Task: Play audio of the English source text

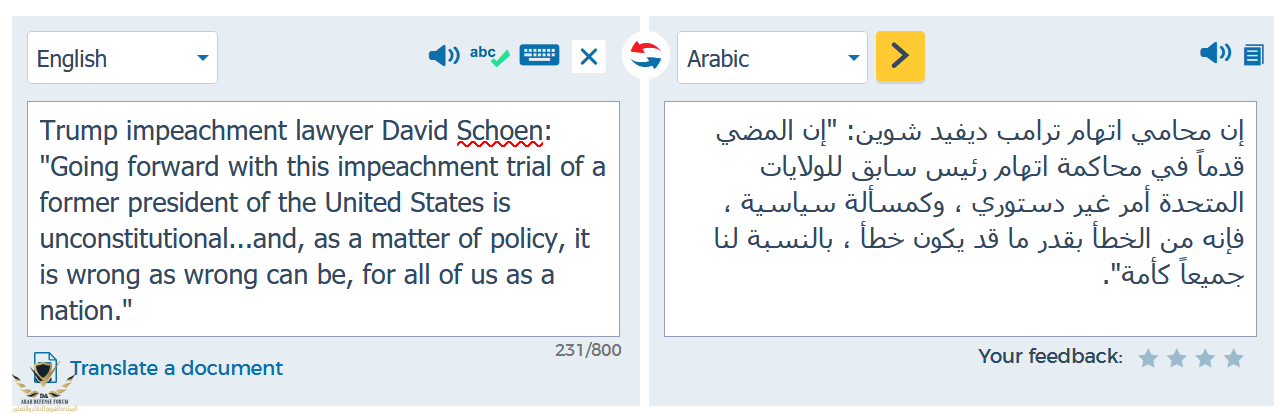Action: [x=443, y=56]
